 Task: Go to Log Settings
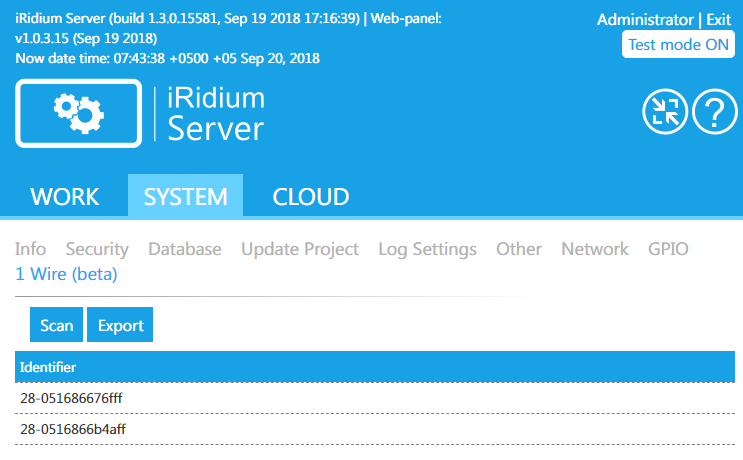coord(427,249)
